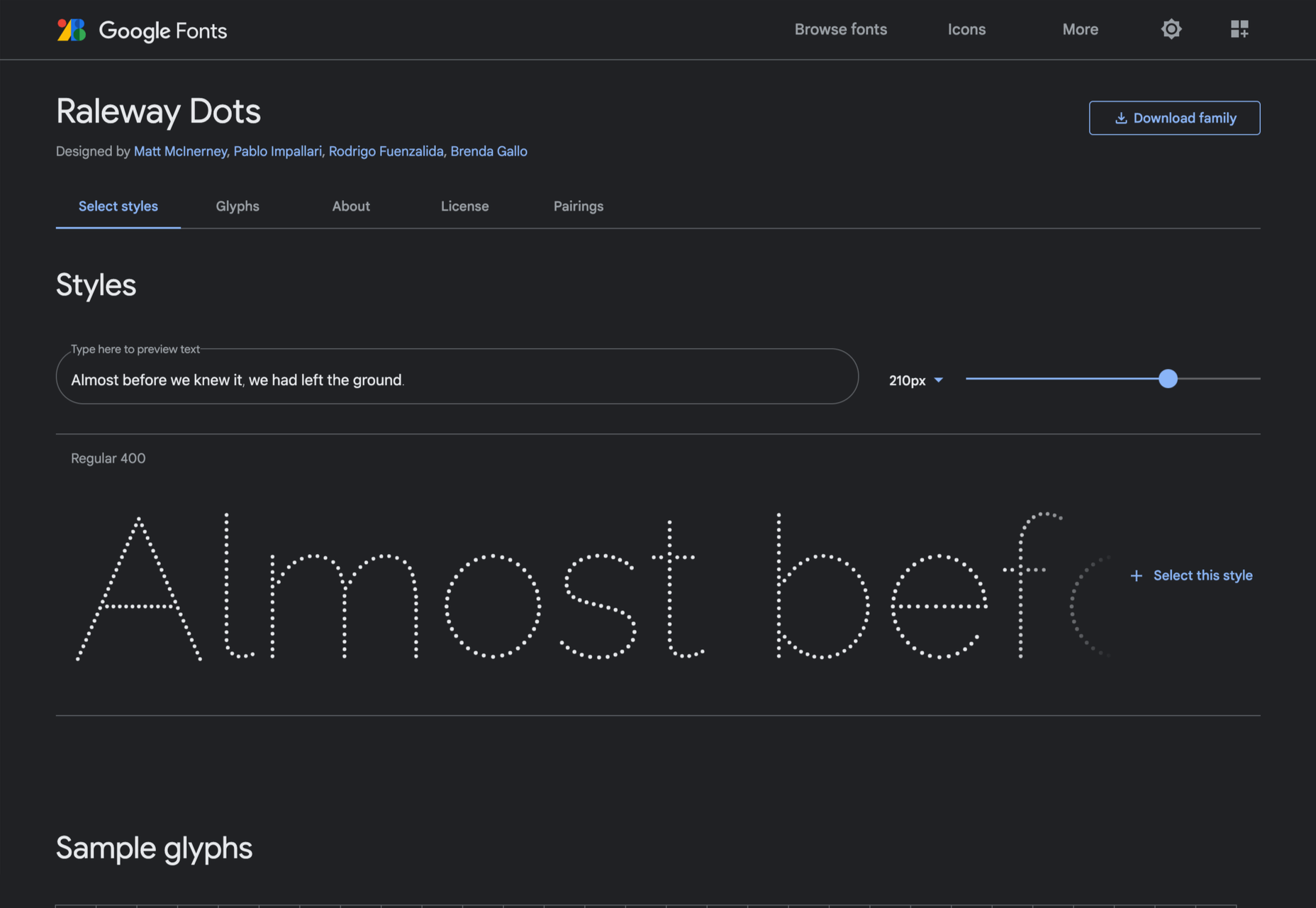Show the Pairings tab
Viewport: 1316px width, 908px height.
pos(578,206)
